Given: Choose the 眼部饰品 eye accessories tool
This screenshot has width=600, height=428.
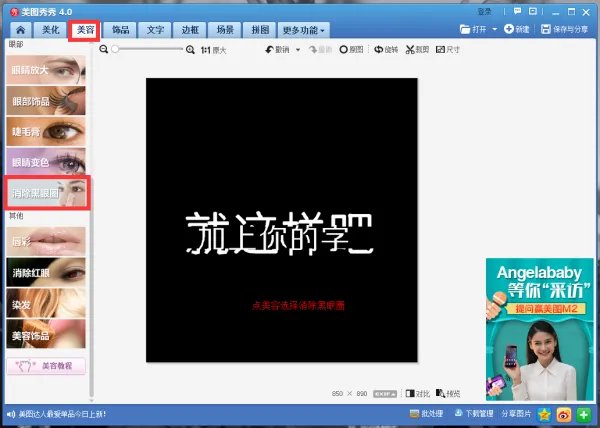Looking at the screenshot, I should pyautogui.click(x=46, y=101).
